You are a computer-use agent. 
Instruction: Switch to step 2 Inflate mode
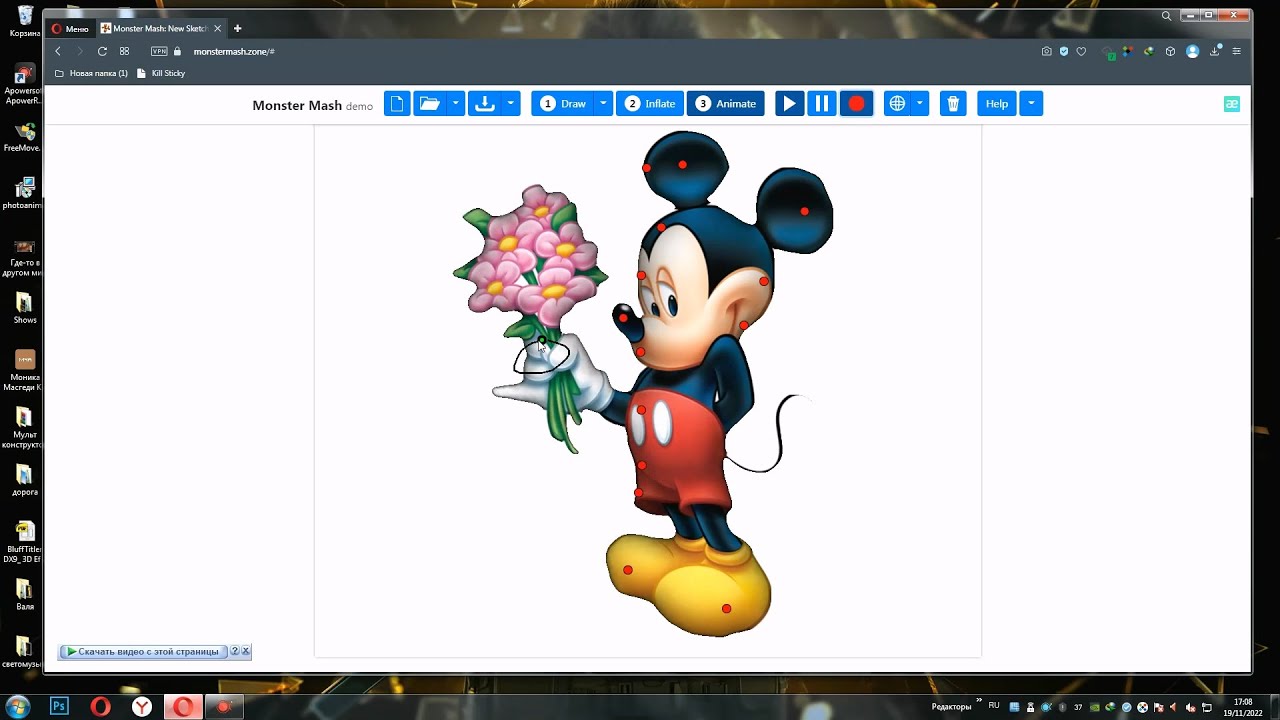tap(650, 104)
